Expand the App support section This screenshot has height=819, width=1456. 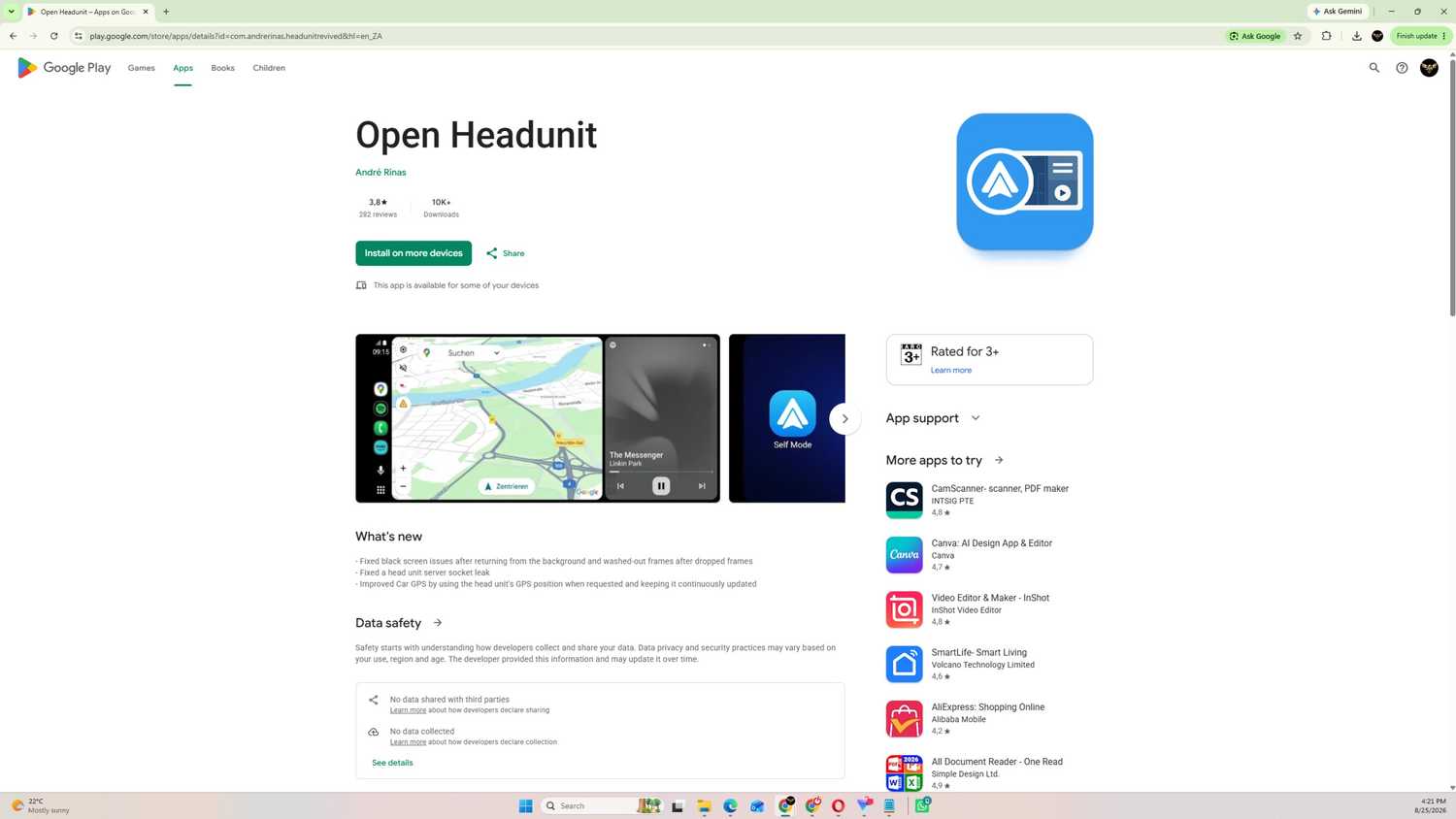(976, 418)
